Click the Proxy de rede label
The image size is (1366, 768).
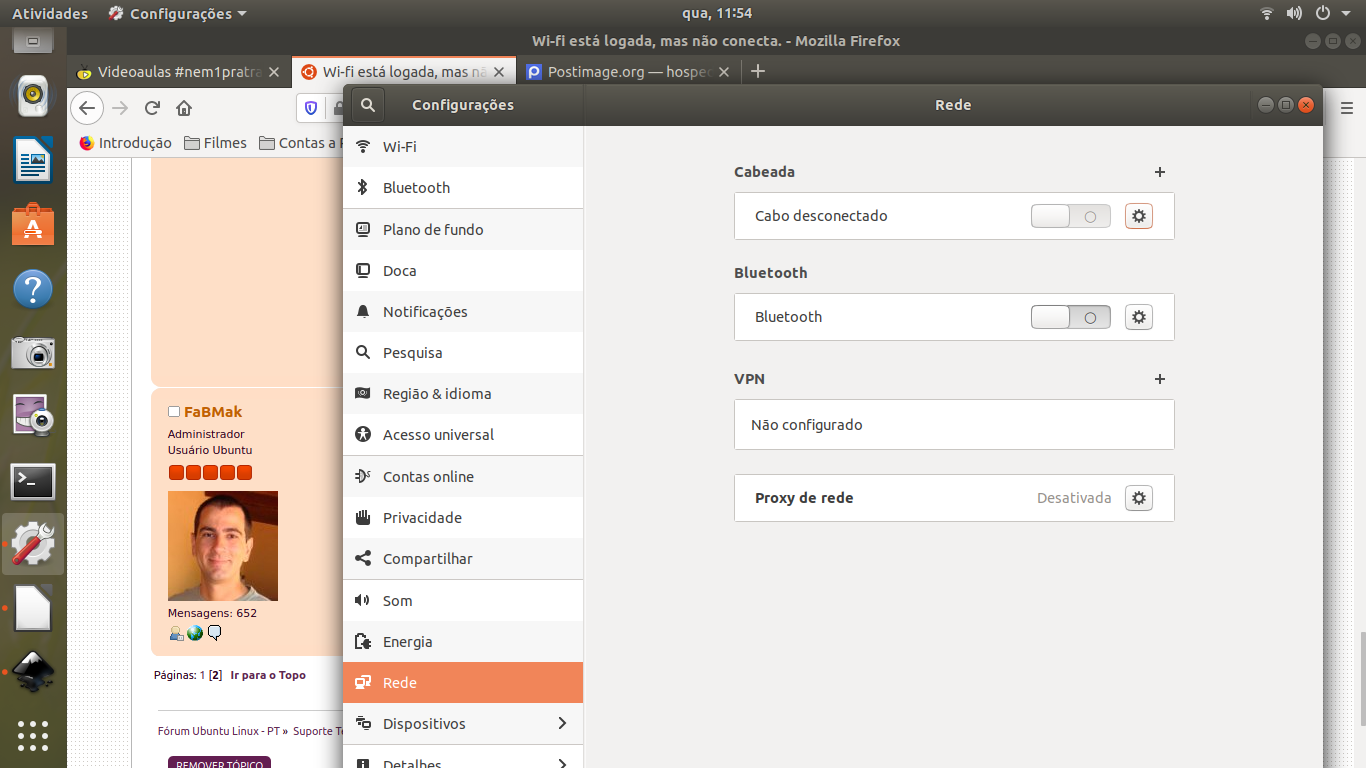(x=804, y=498)
